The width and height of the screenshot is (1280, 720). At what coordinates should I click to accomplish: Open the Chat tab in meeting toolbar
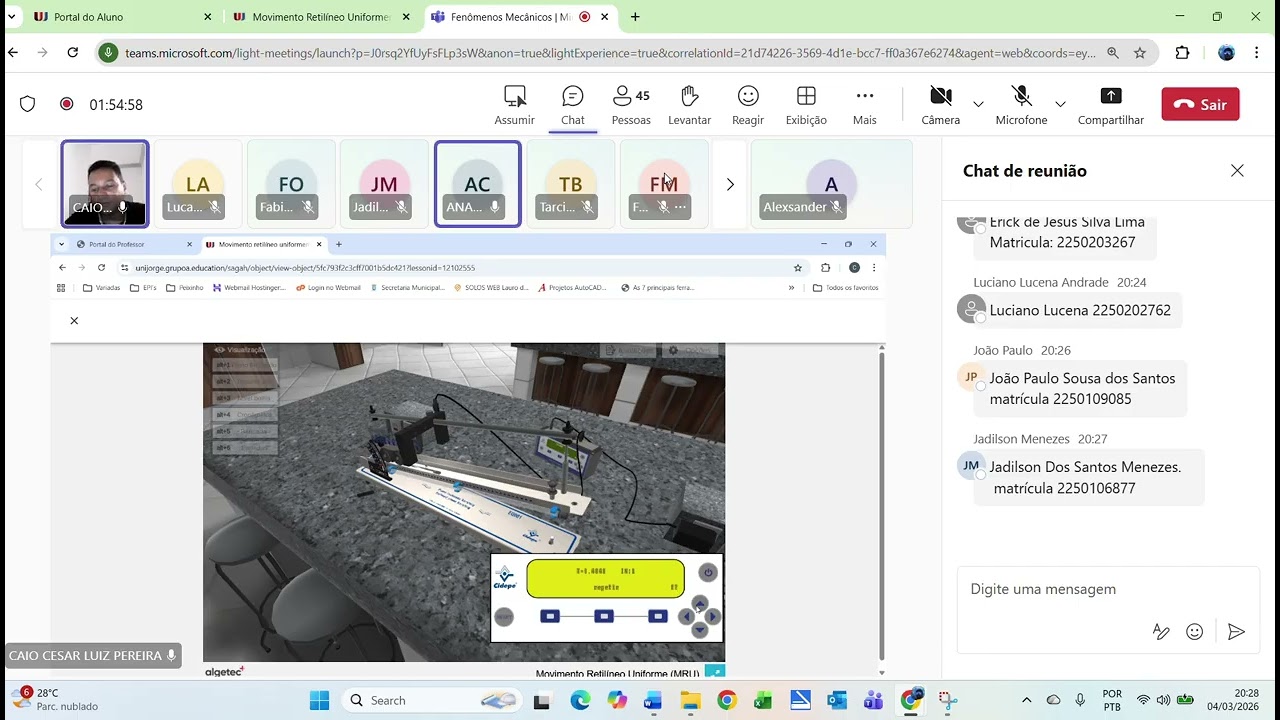coord(573,105)
